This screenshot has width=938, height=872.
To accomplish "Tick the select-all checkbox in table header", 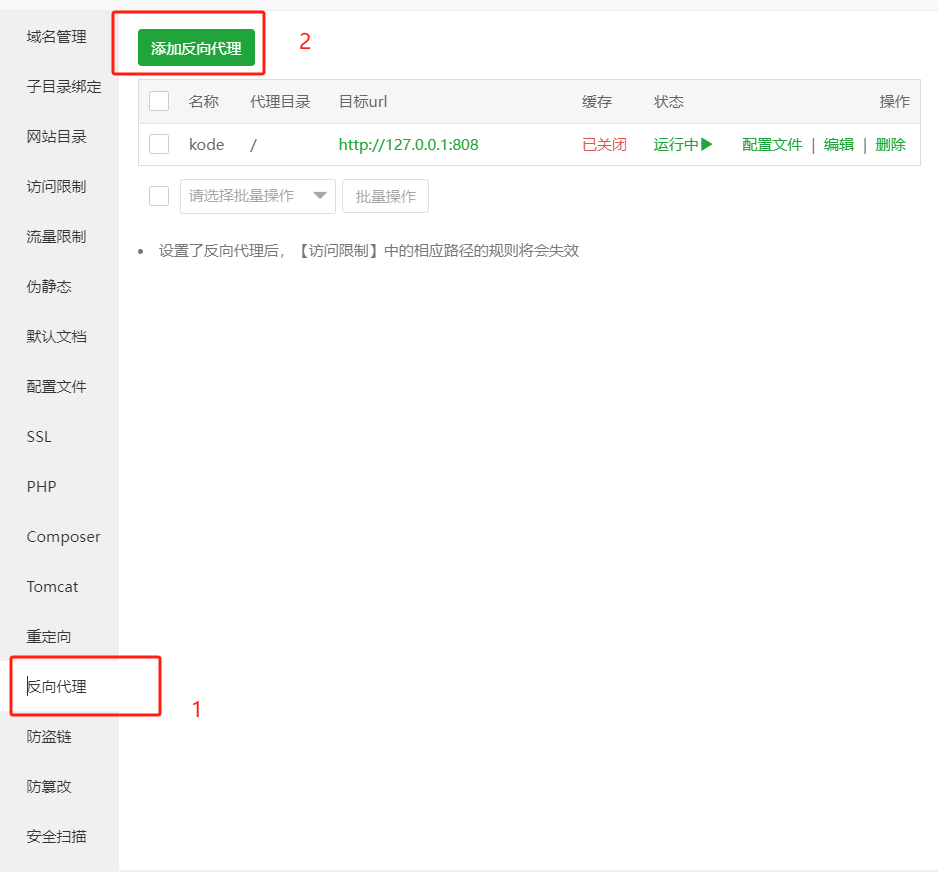I will click(159, 101).
